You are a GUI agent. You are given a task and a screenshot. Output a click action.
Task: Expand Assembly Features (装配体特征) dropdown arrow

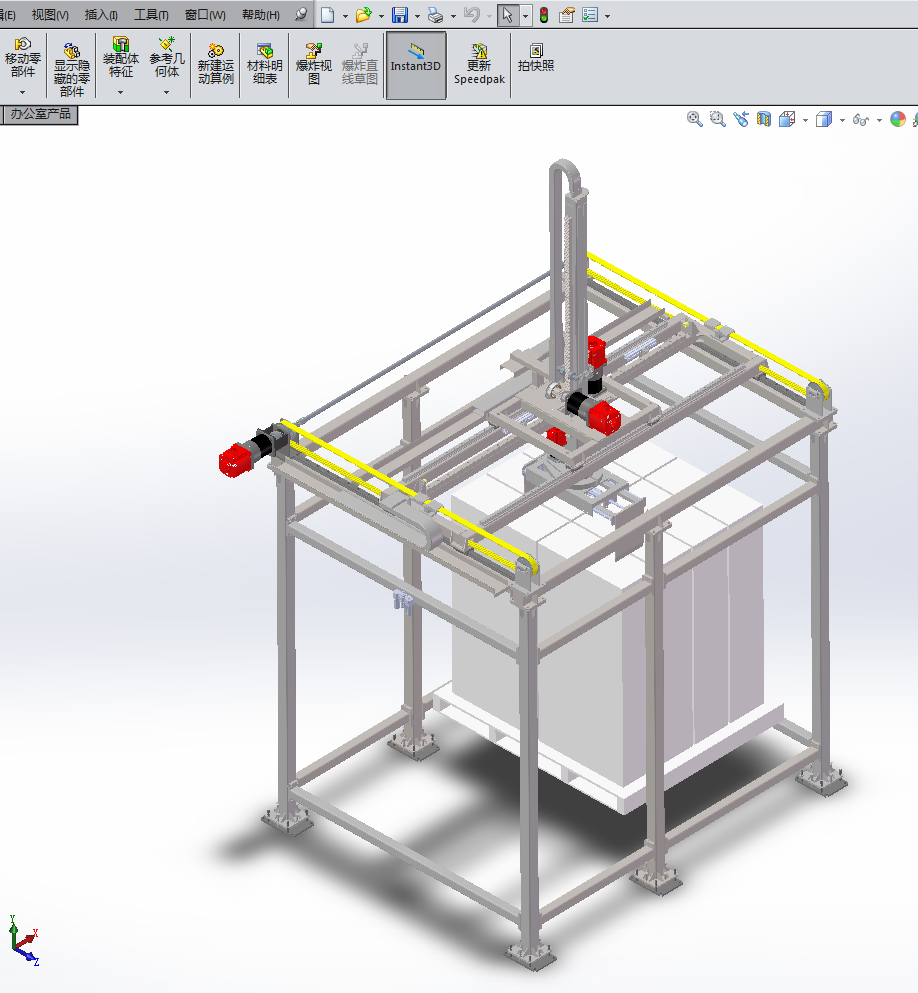point(120,92)
